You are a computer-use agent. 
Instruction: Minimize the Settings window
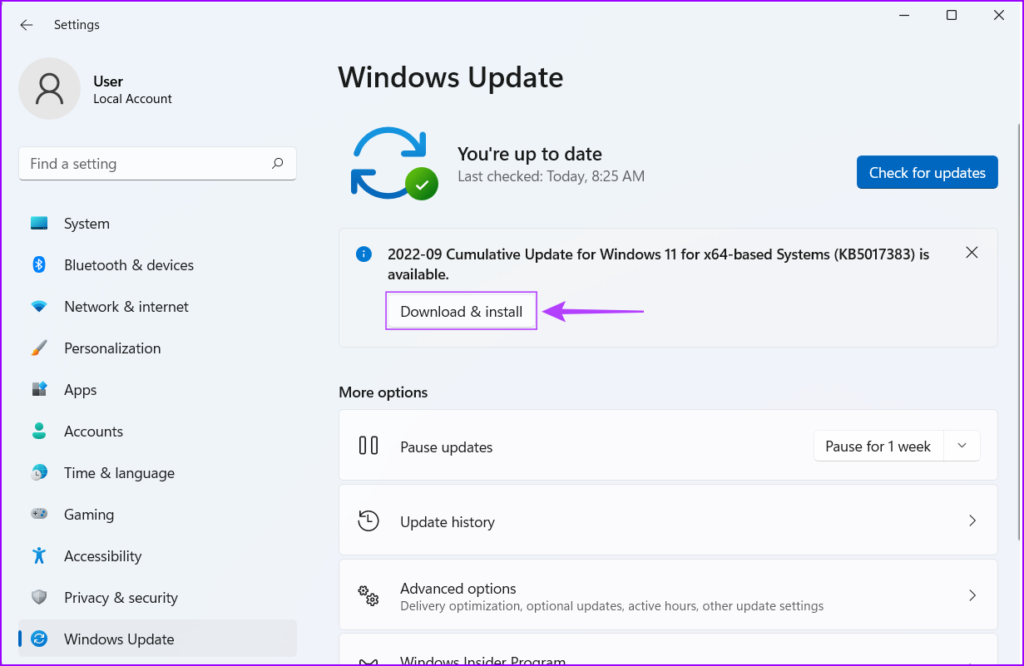[x=904, y=15]
